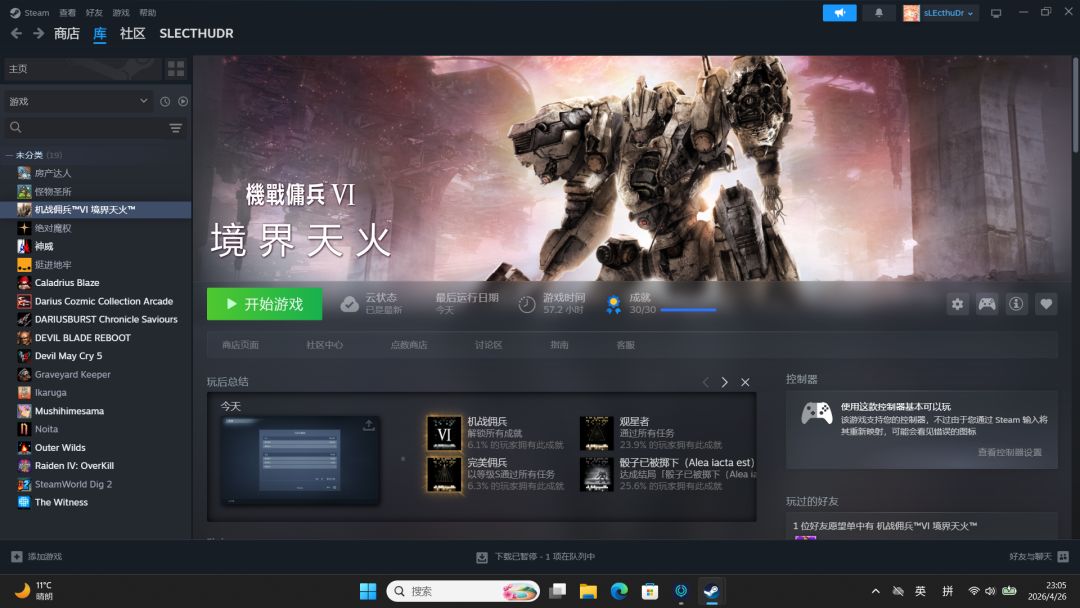Share the screenshot upload icon
This screenshot has width=1080, height=608.
coord(368,426)
